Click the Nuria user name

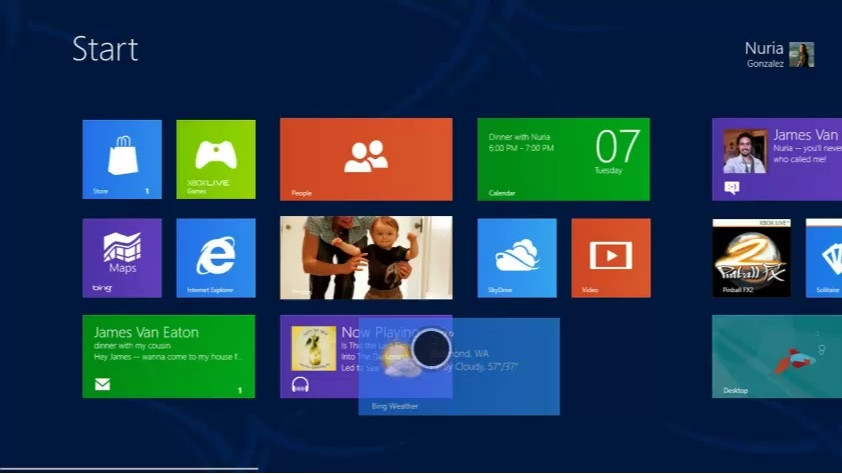764,48
